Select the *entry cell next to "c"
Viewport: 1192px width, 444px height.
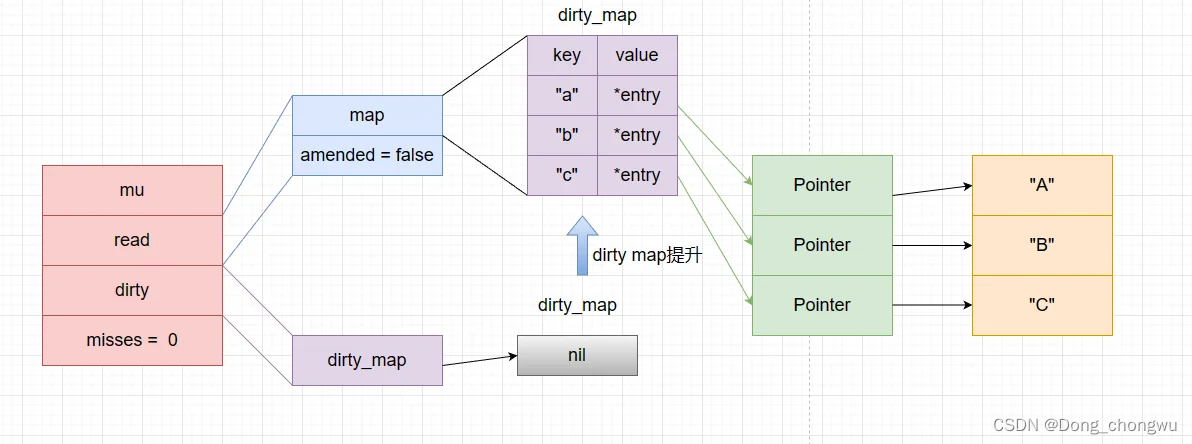coord(637,176)
